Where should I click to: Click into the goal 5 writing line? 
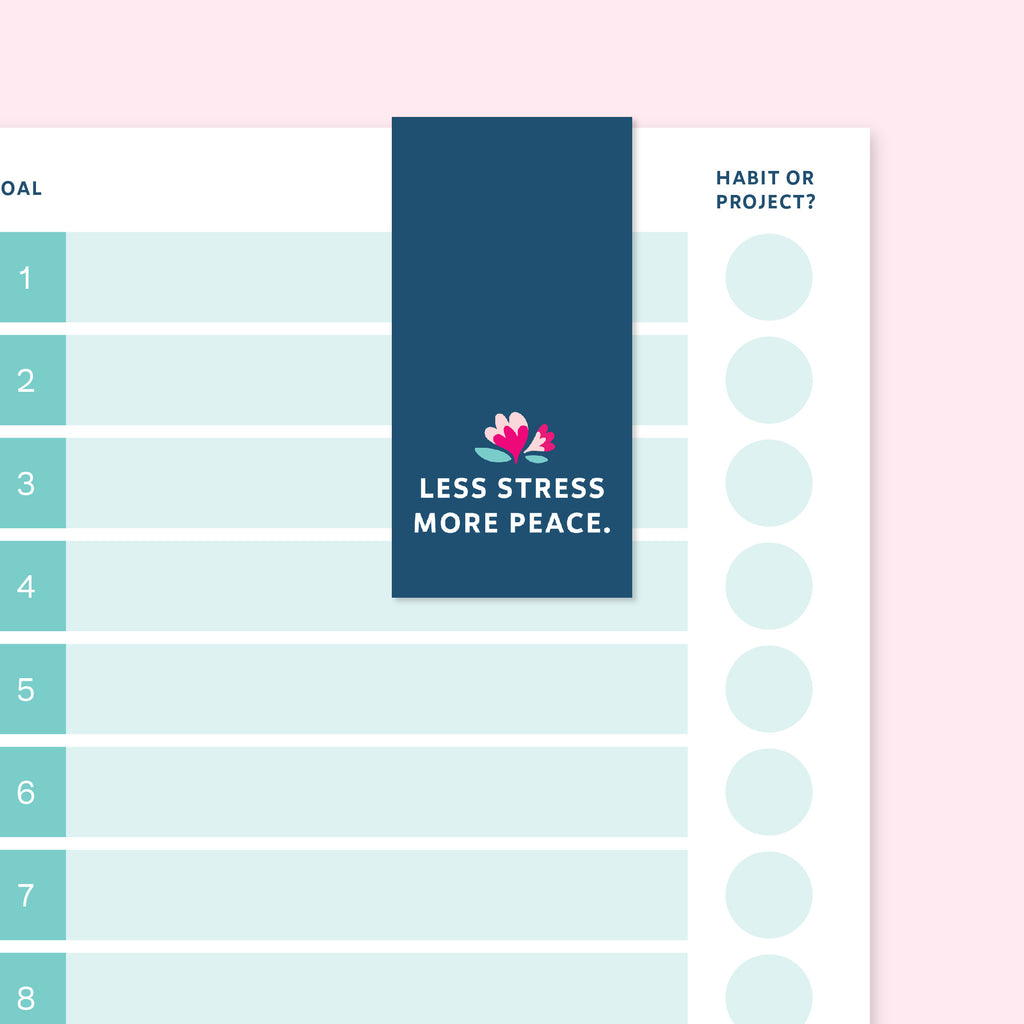click(x=376, y=689)
